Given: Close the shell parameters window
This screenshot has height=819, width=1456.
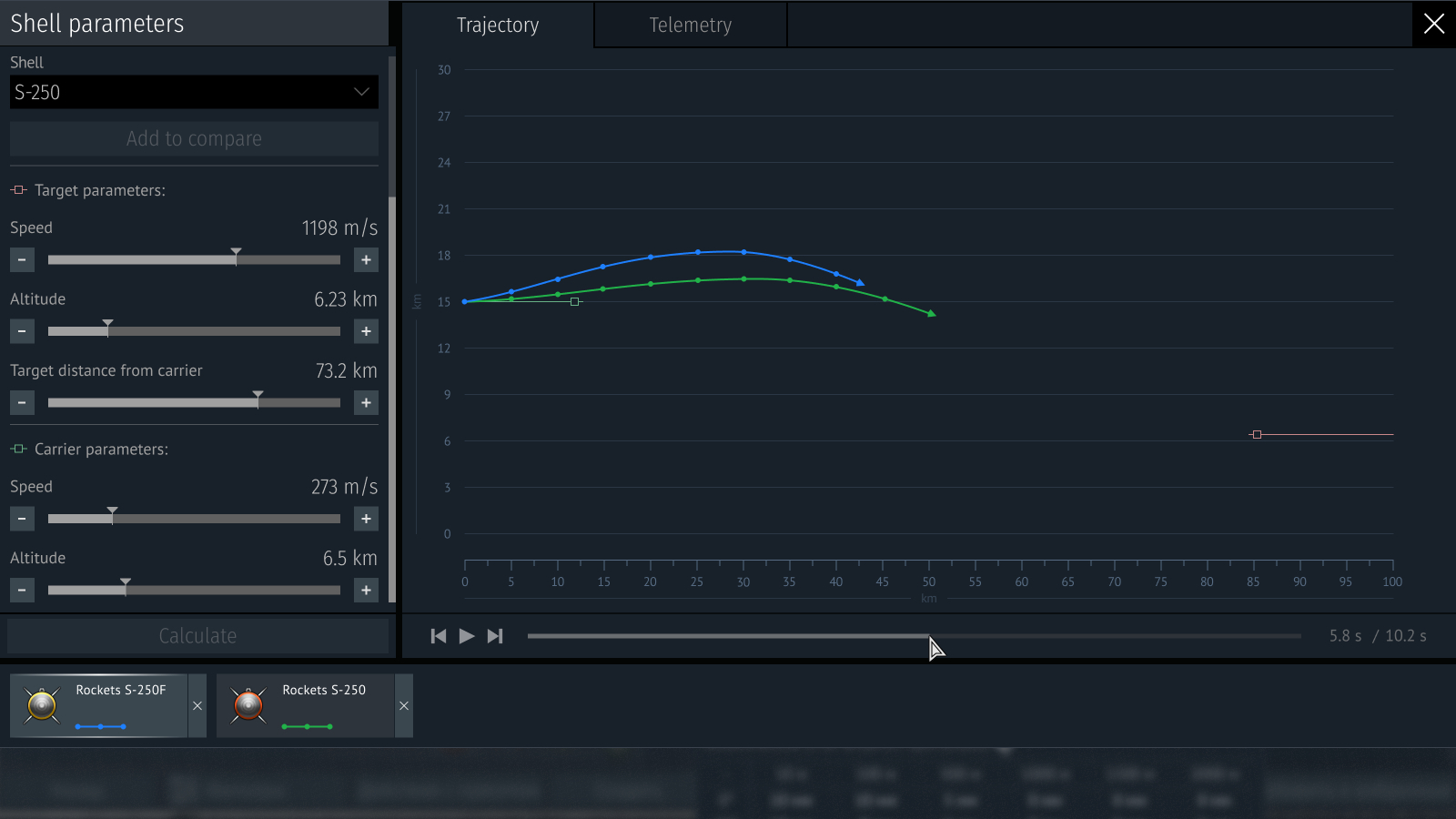Looking at the screenshot, I should tap(1434, 24).
